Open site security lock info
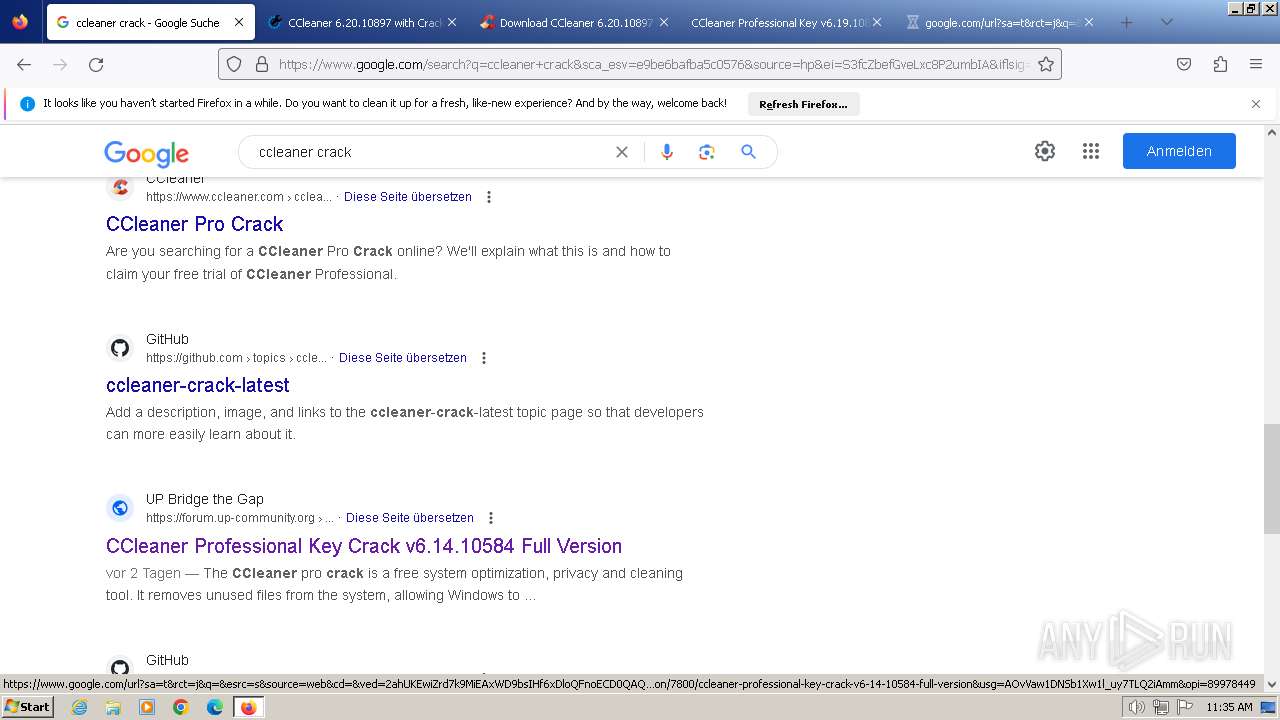Viewport: 1280px width, 720px height. click(262, 64)
